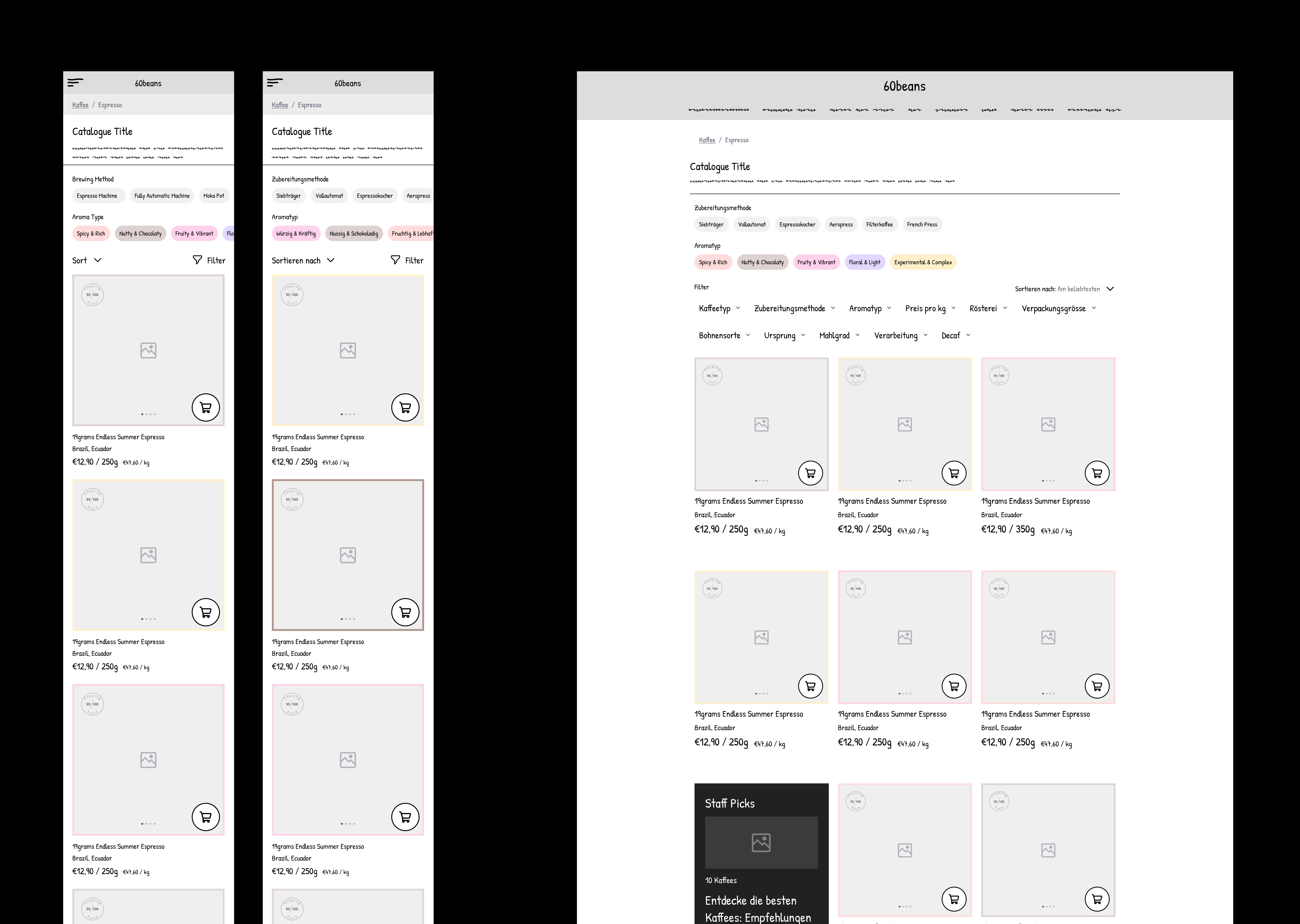Open hamburger menu in German mobile mockup
This screenshot has height=924, width=1300.
pyautogui.click(x=274, y=83)
